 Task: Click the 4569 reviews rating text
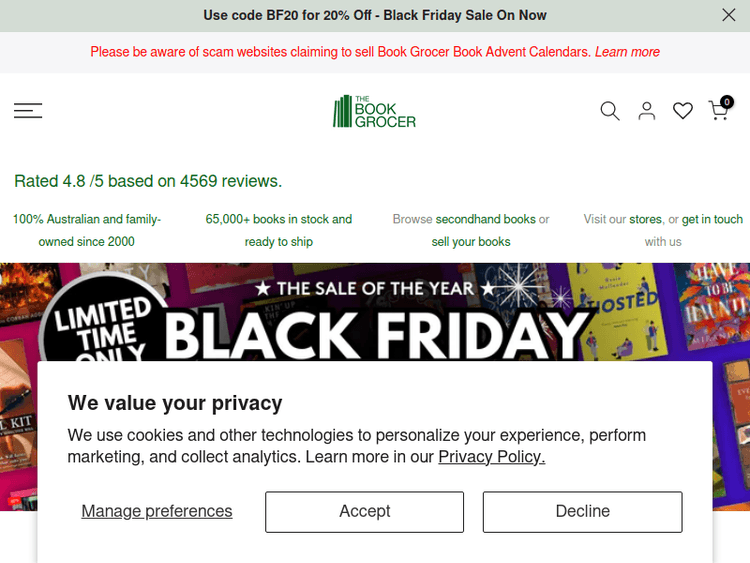(x=148, y=181)
